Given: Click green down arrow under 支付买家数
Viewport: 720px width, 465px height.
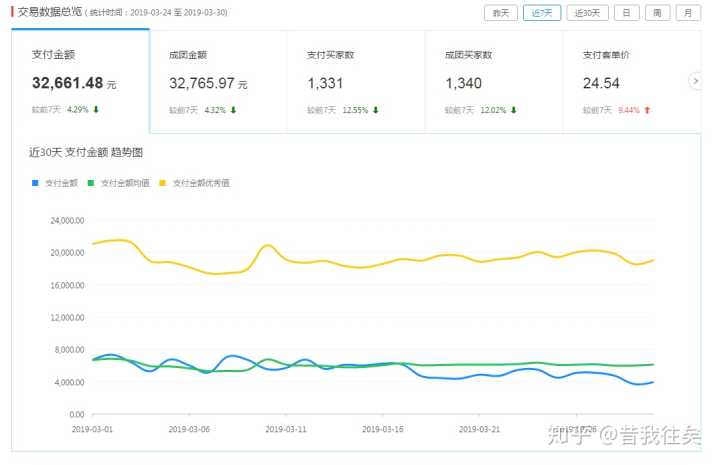Looking at the screenshot, I should 376,110.
